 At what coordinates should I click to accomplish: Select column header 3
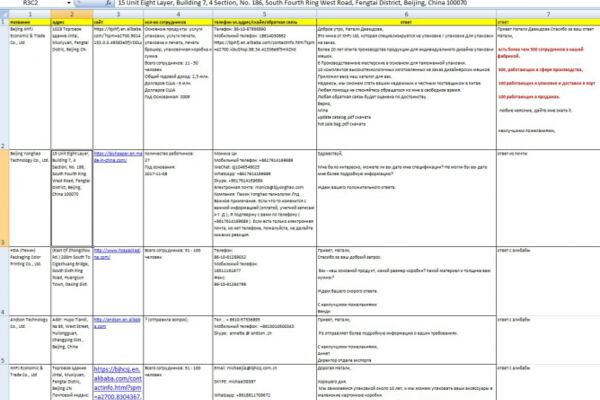(118, 14)
